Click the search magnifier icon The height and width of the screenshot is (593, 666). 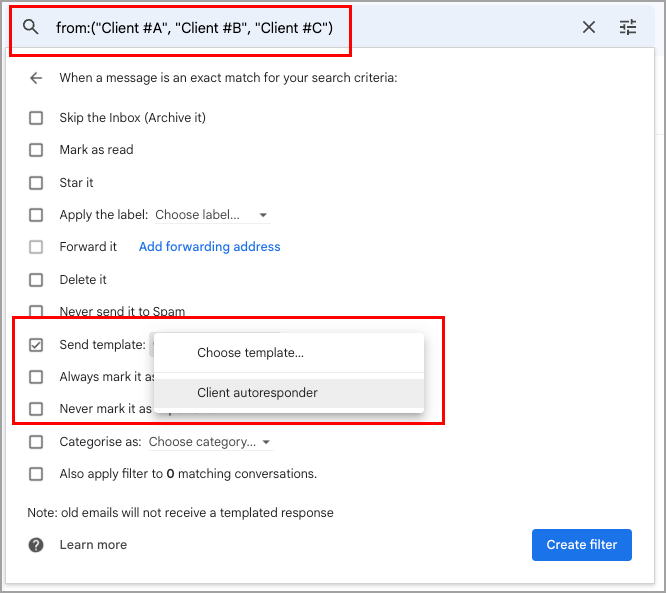coord(31,27)
